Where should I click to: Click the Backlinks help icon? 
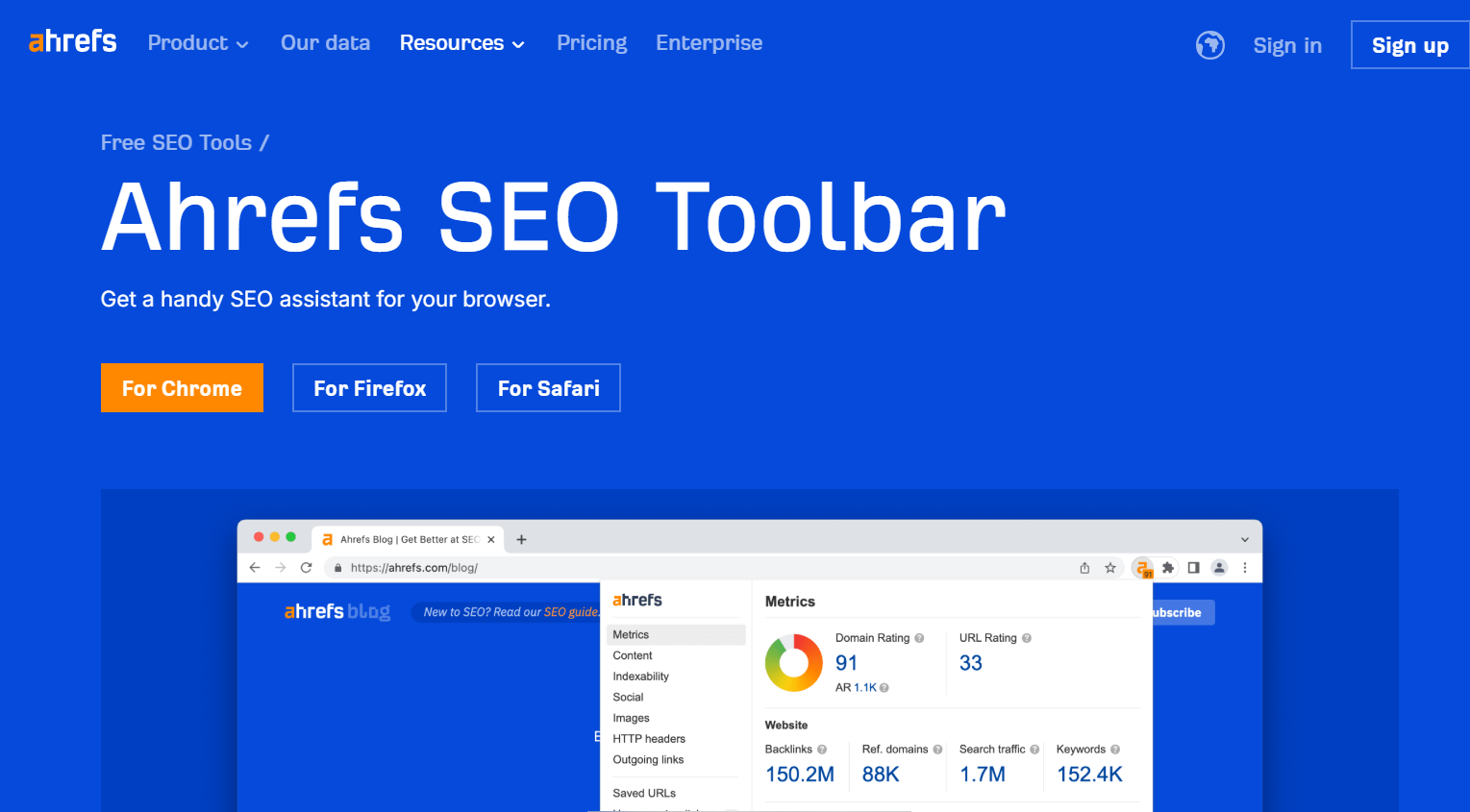pyautogui.click(x=822, y=750)
